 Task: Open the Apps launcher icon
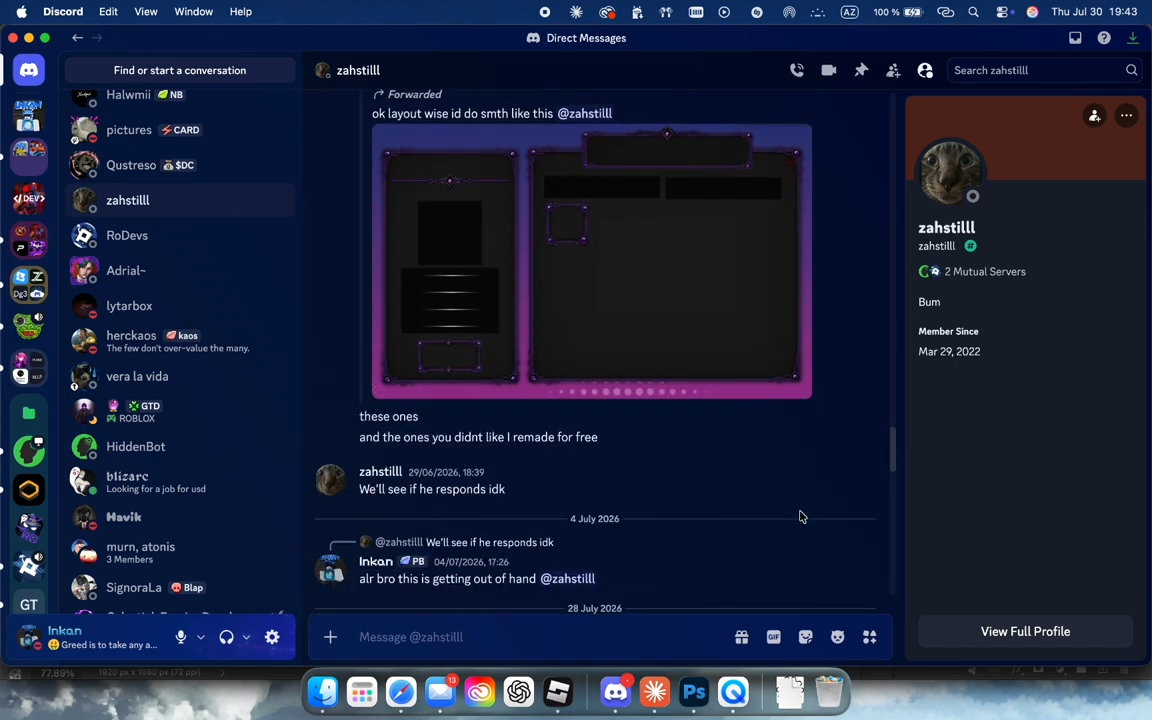(x=870, y=637)
